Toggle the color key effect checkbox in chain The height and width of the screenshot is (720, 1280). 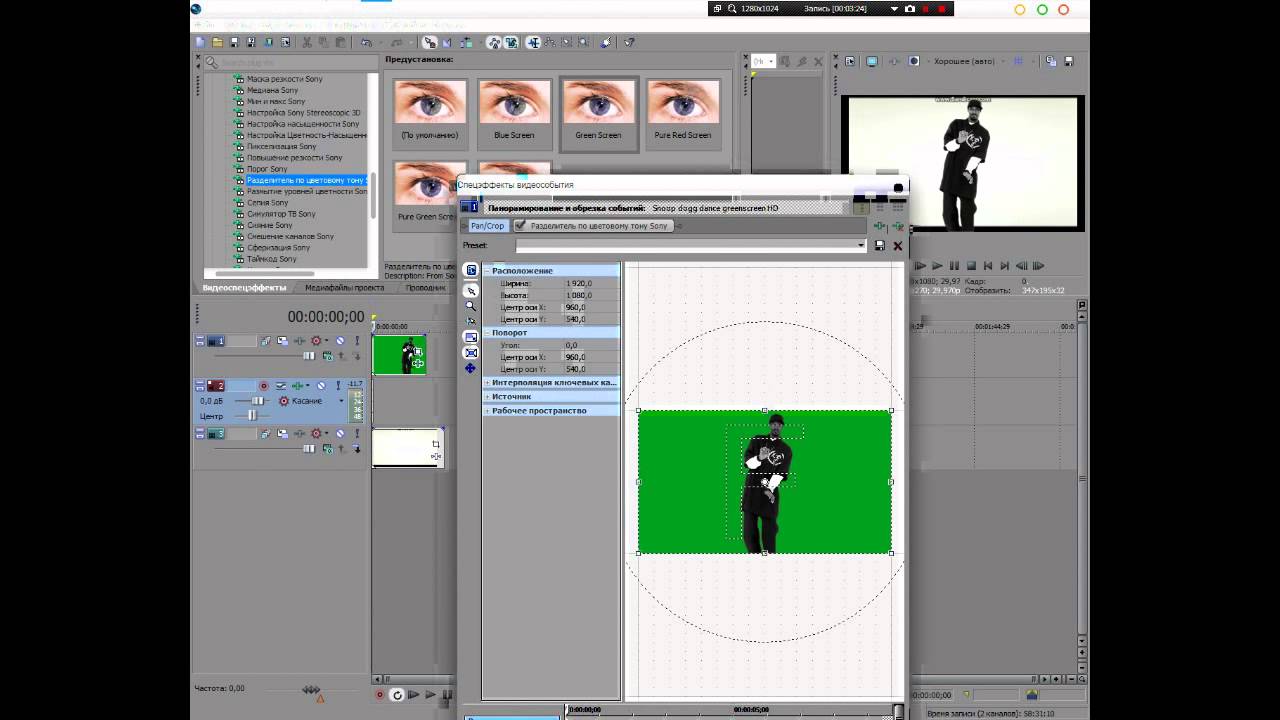coord(520,226)
